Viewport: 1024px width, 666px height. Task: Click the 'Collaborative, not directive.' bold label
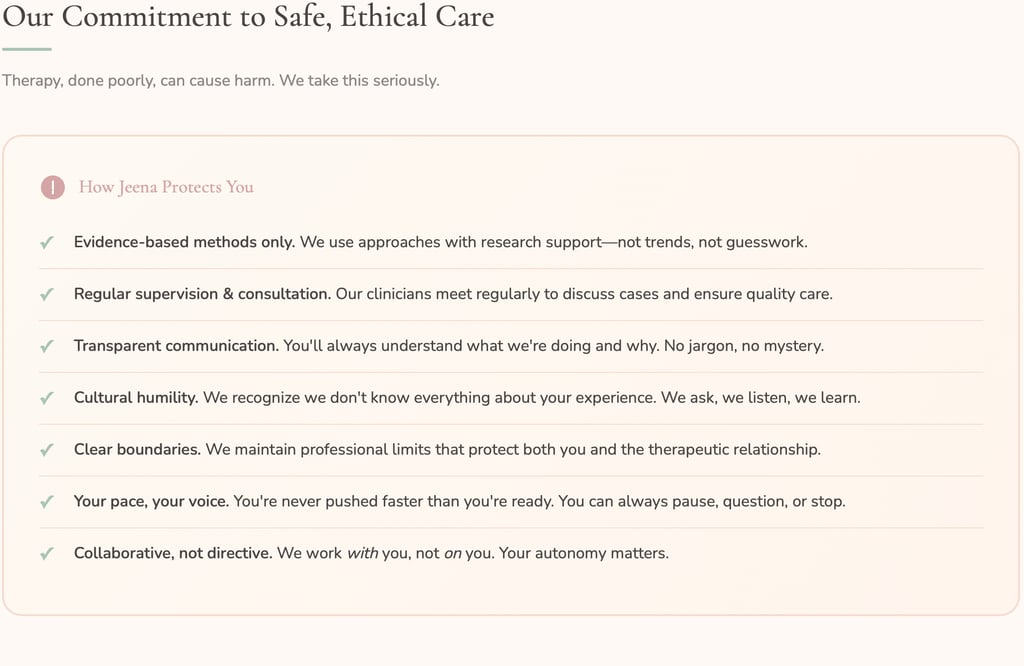click(173, 553)
